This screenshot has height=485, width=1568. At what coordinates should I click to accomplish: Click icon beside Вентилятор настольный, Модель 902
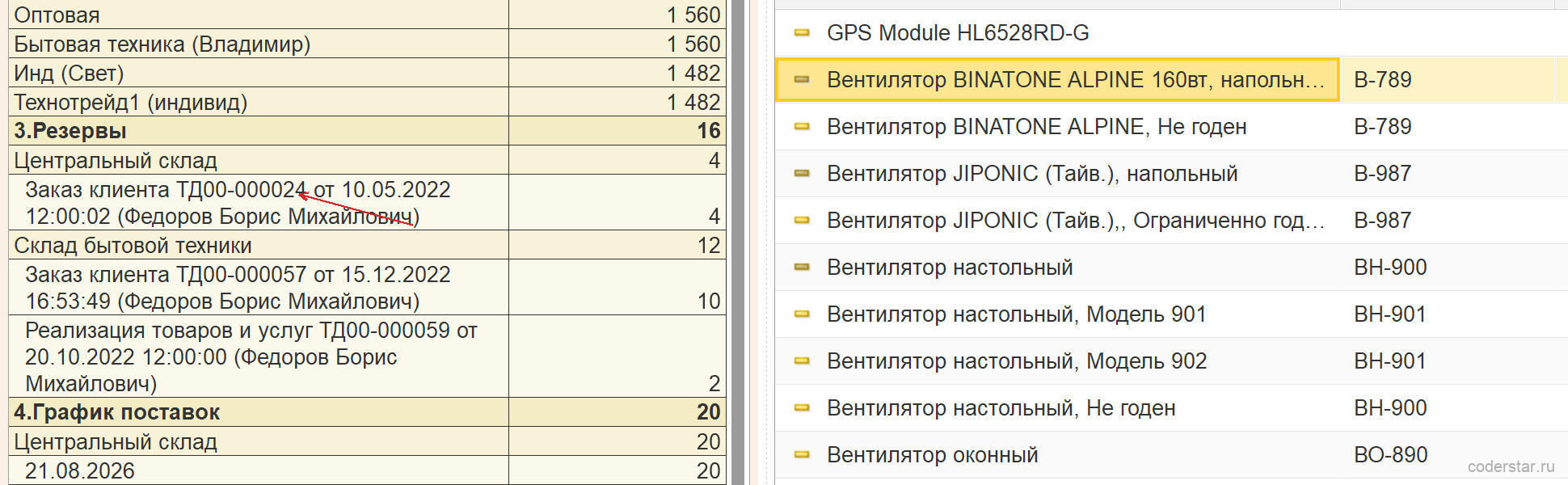click(x=802, y=361)
